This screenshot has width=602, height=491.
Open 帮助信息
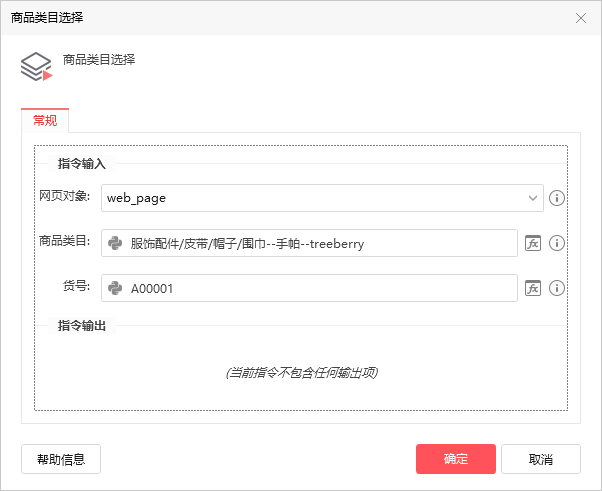[x=61, y=459]
